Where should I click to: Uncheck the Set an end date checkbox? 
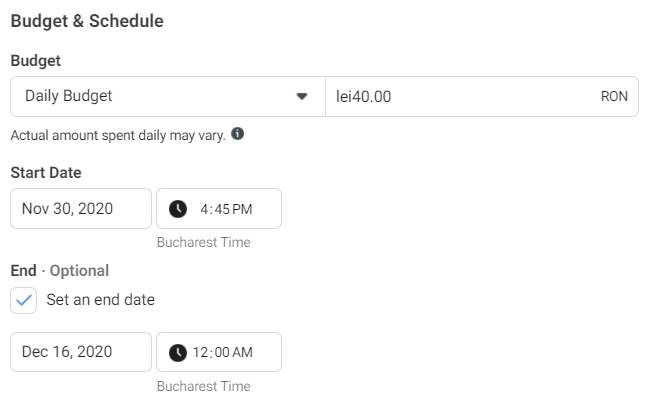point(24,300)
